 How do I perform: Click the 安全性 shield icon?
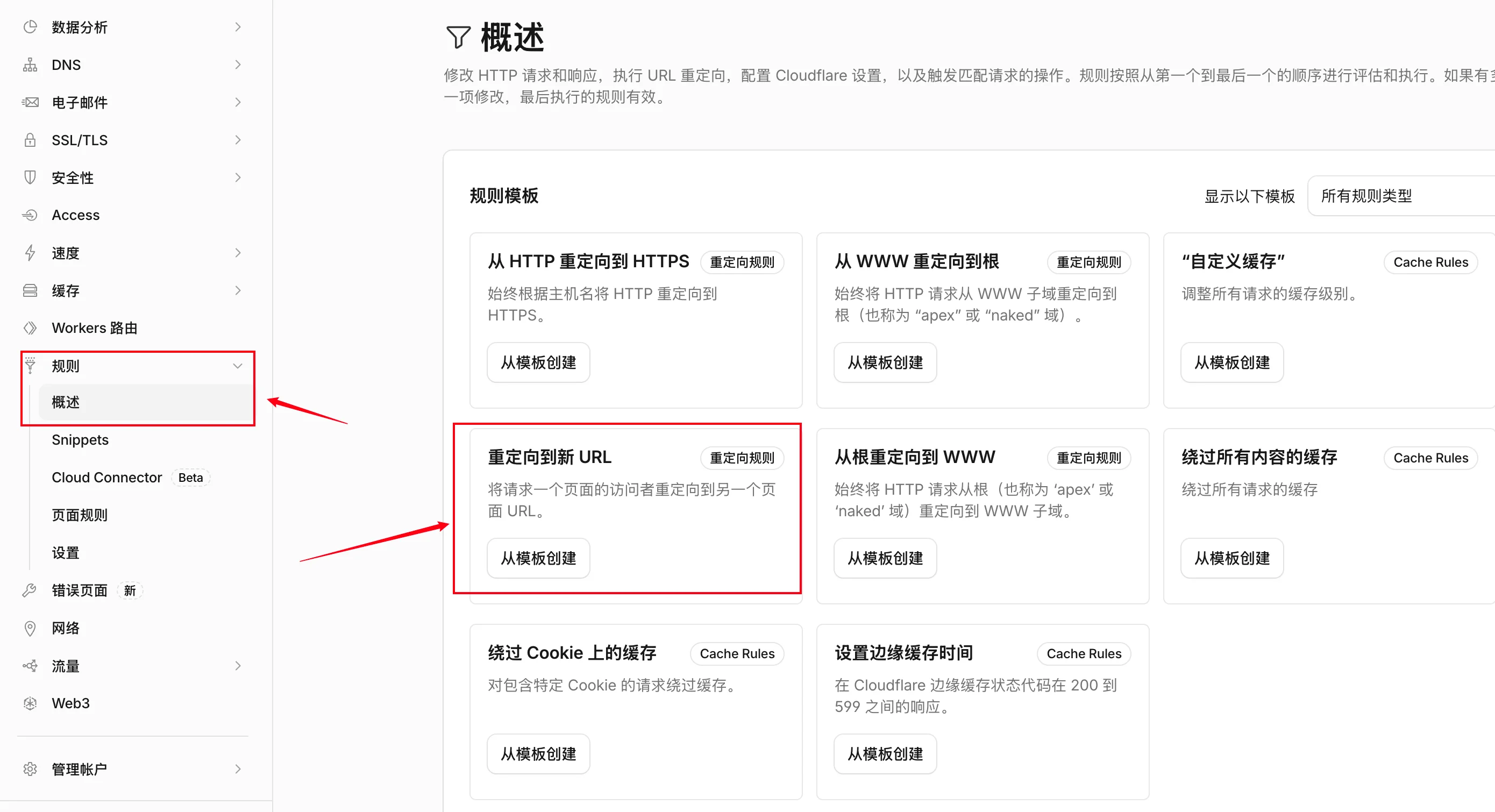tap(30, 177)
